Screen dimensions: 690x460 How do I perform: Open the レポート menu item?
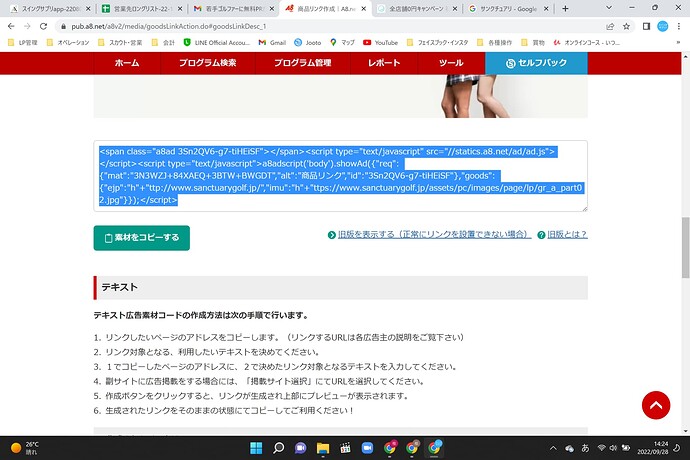coord(384,63)
